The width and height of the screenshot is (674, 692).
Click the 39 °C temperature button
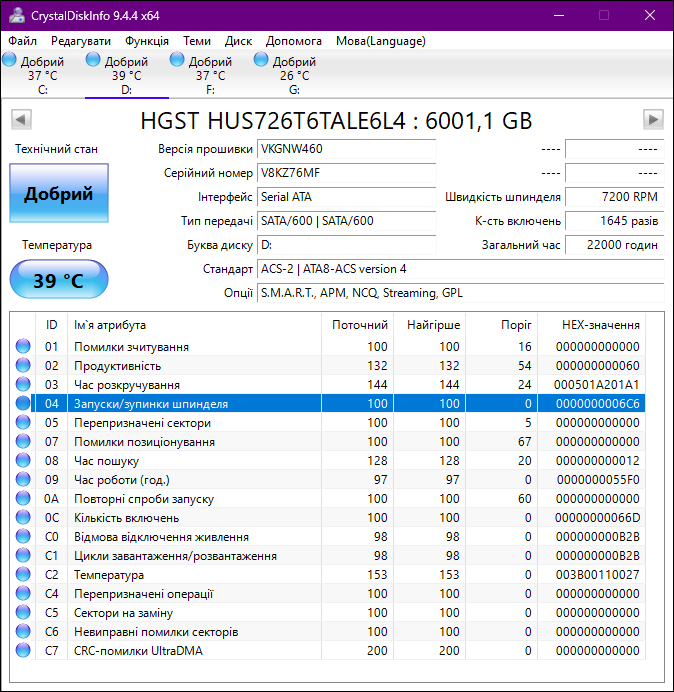coord(59,279)
